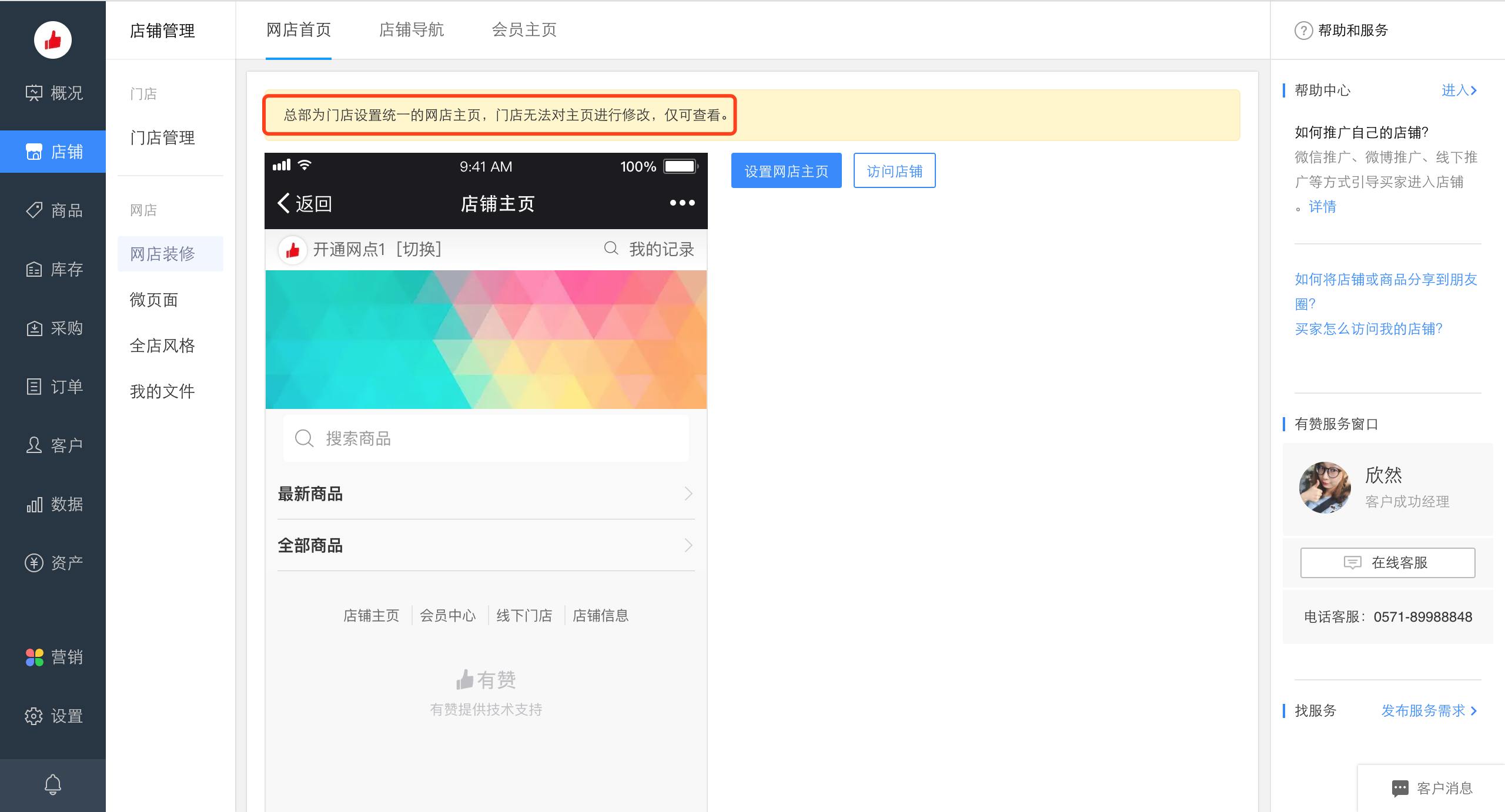Click the 设置网店主页 button
This screenshot has height=812, width=1505.
[786, 170]
